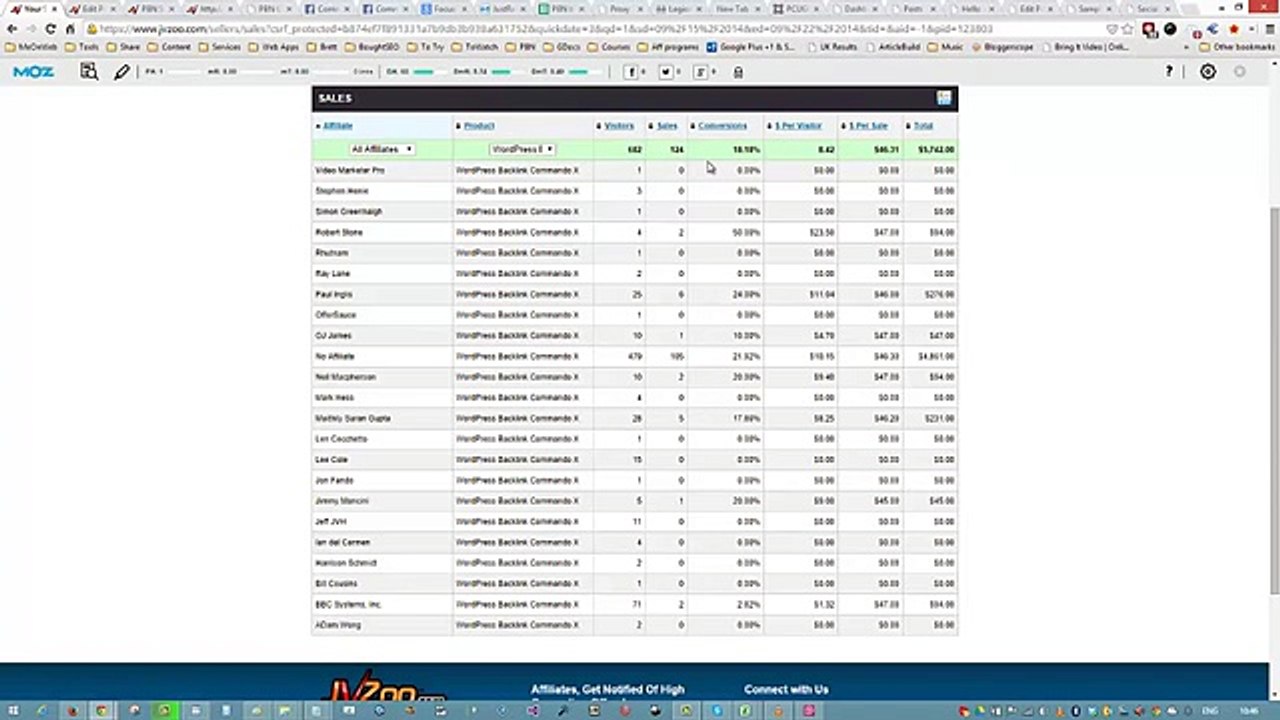Sort table by Visitors column

619,126
